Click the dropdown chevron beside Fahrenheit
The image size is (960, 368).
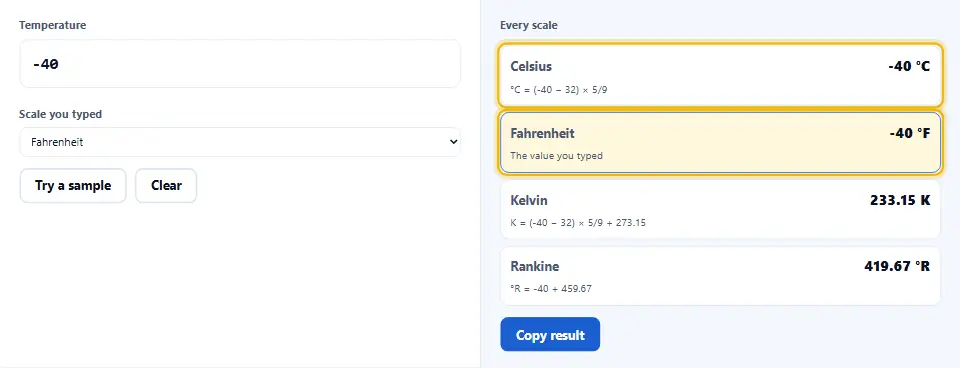(x=453, y=142)
